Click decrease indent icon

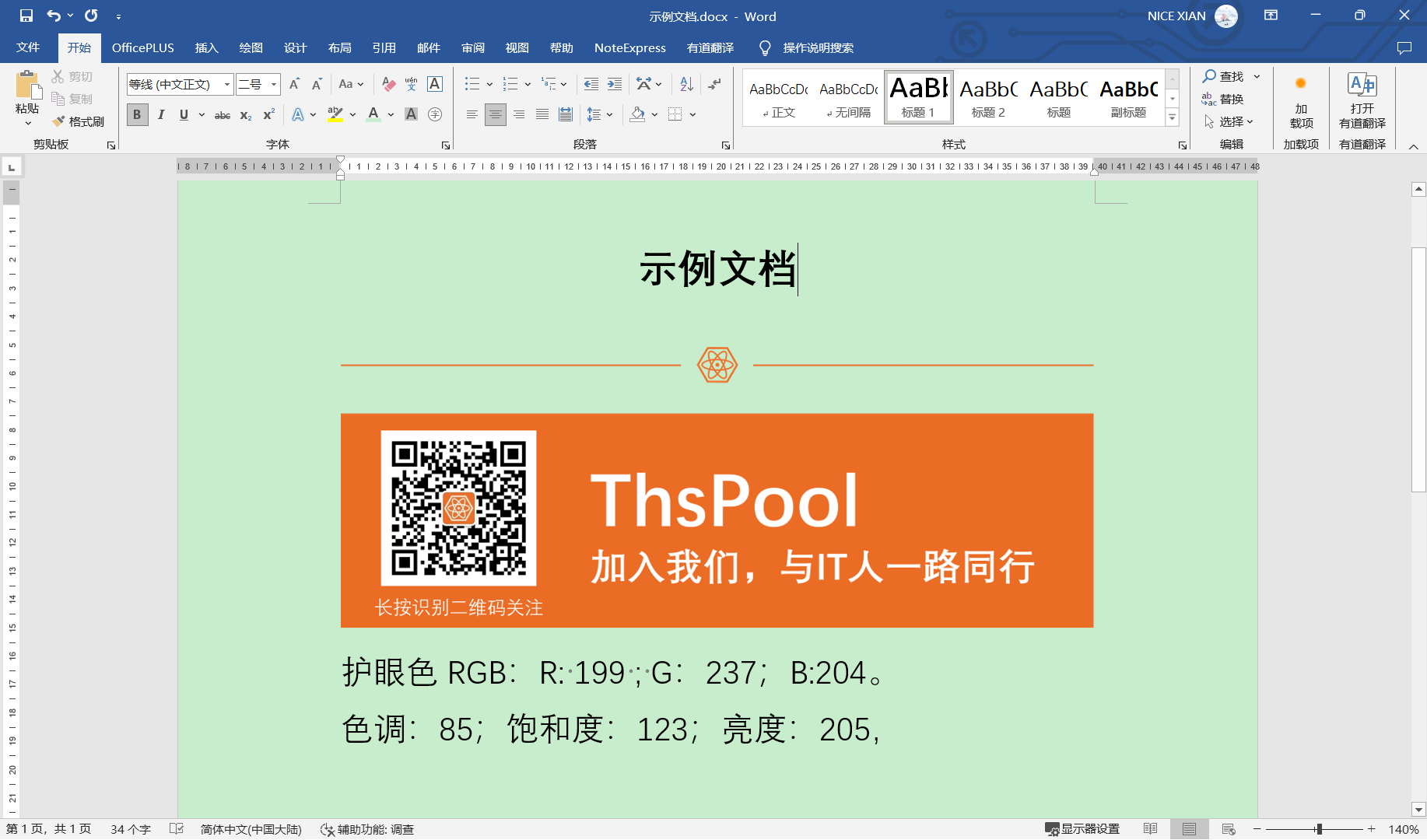point(591,84)
